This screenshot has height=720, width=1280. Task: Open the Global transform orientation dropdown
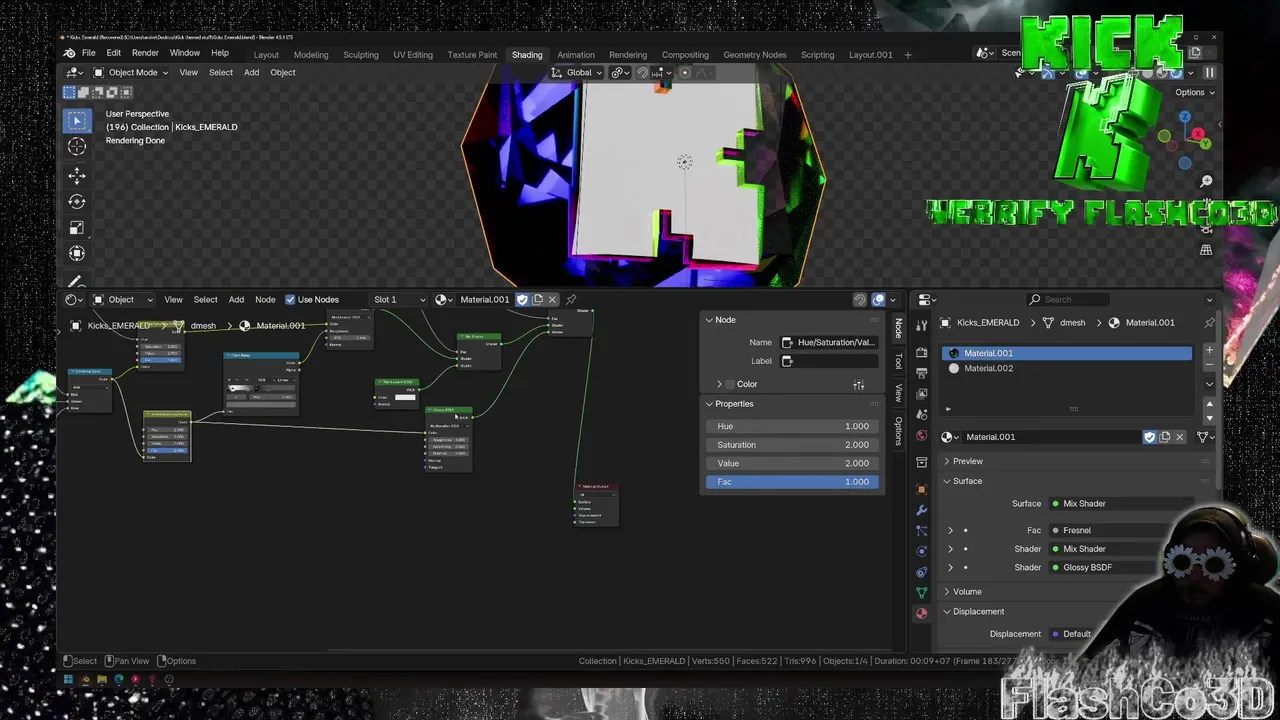click(x=578, y=72)
